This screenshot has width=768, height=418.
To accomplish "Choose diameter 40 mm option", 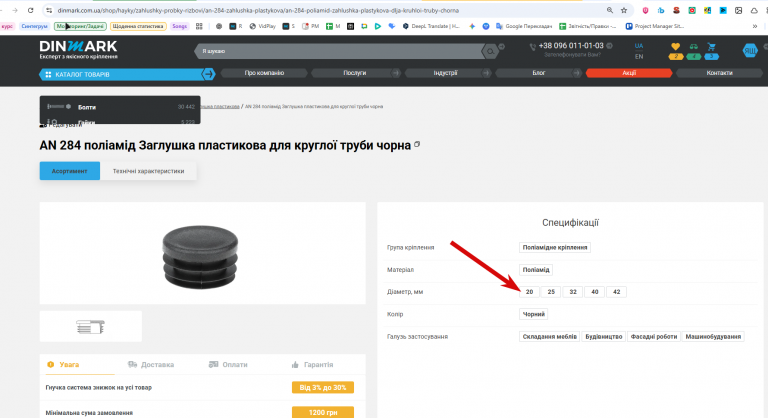I will 595,292.
